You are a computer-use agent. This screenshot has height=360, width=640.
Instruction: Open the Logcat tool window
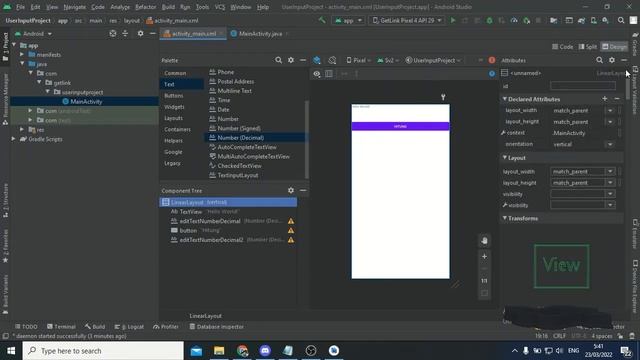pyautogui.click(x=129, y=327)
